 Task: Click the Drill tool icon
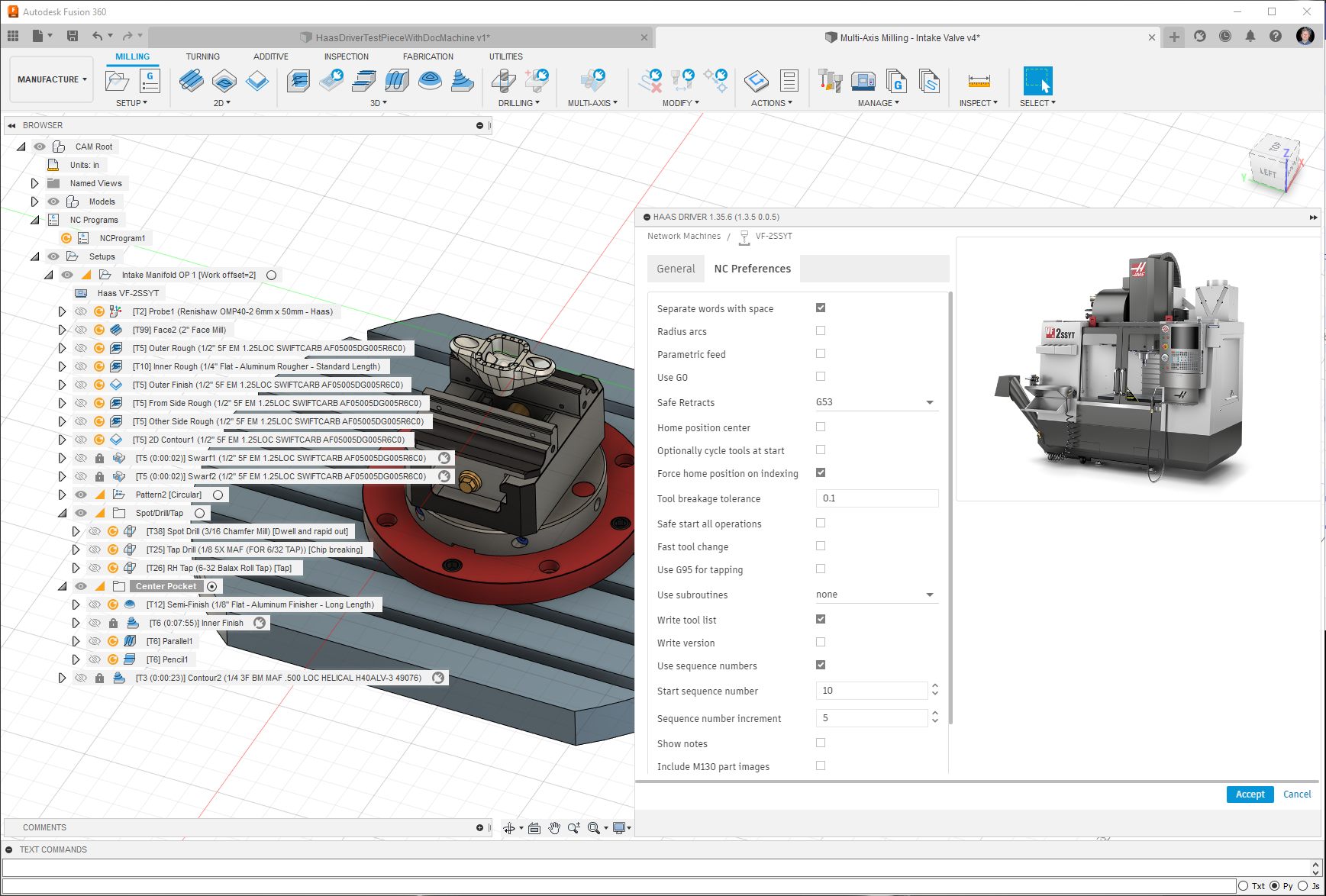pos(504,80)
